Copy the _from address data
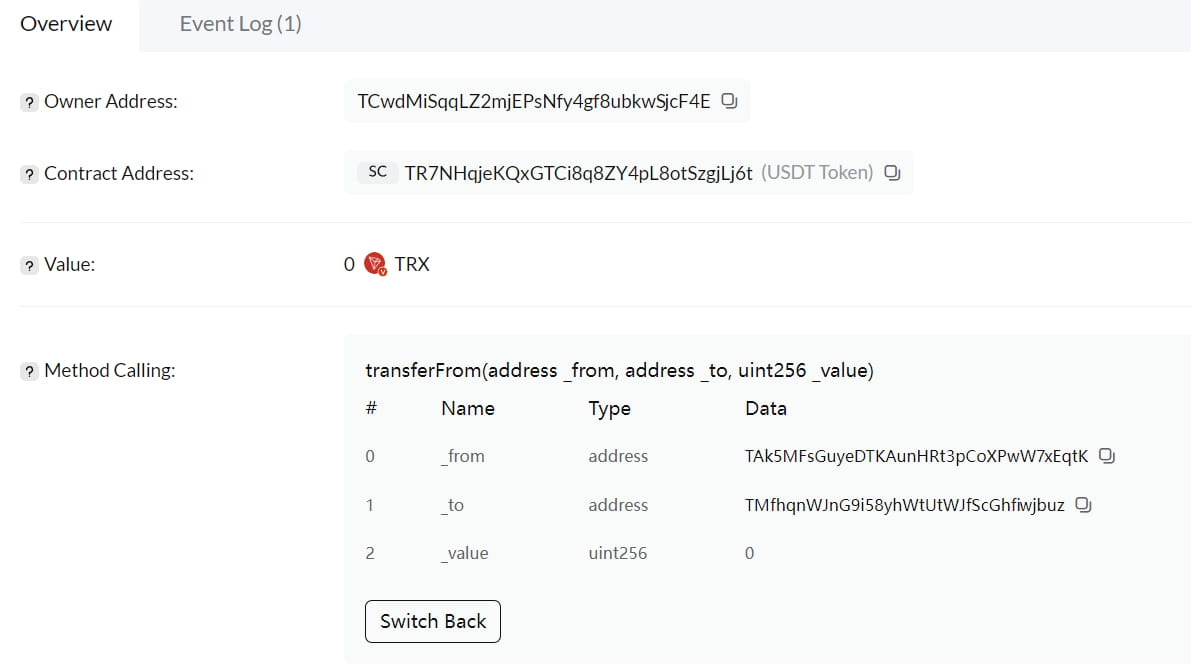Screen dimensions: 1191x664 tap(1107, 456)
